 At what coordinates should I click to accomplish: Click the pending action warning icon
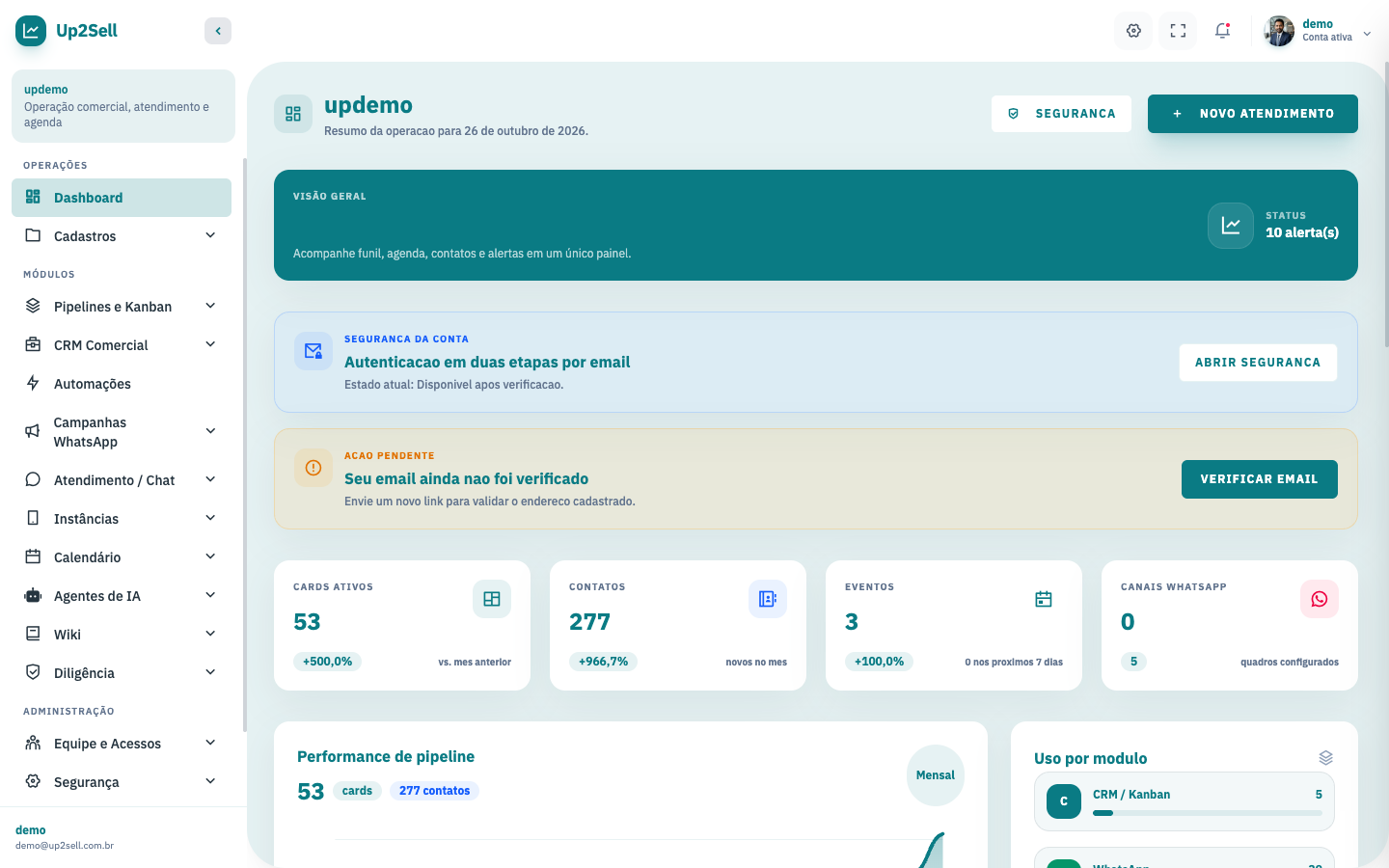(313, 468)
